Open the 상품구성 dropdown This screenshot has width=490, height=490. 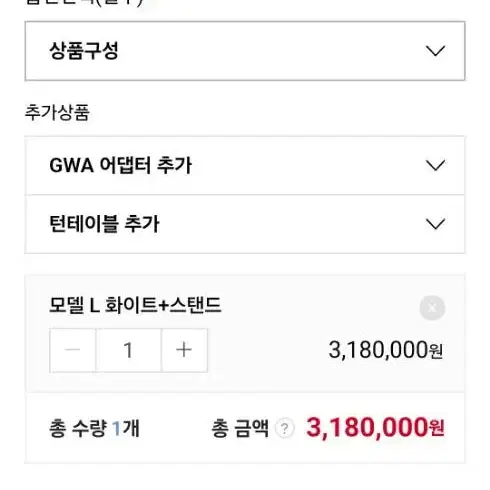245,51
